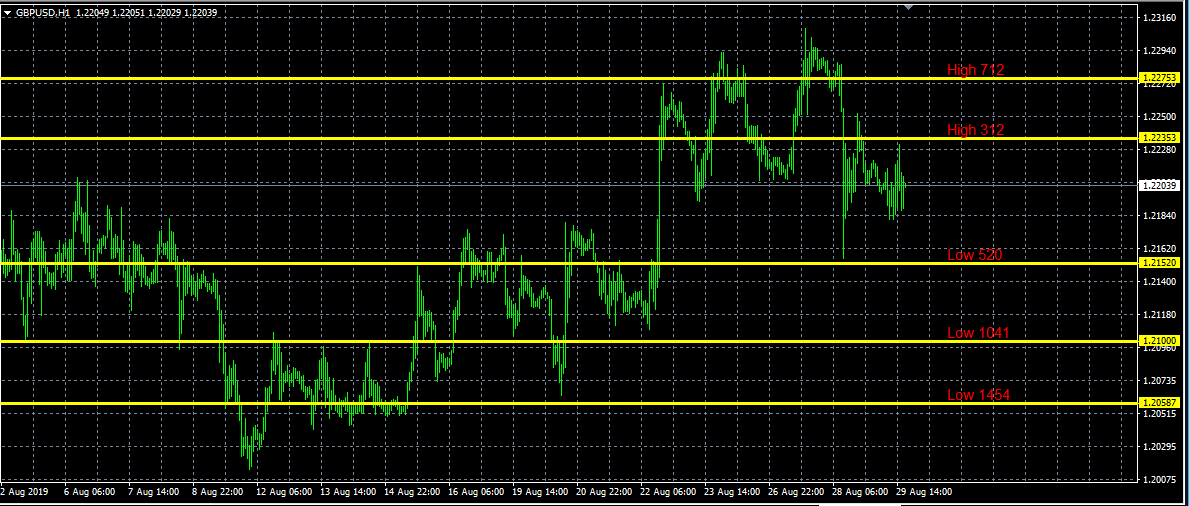
Task: Click the yellow 1.22753 price tag on axis
Action: [1159, 78]
